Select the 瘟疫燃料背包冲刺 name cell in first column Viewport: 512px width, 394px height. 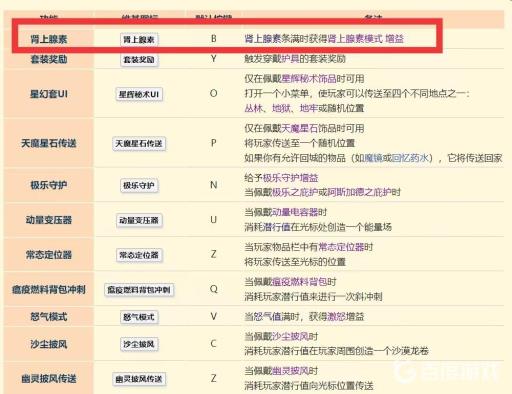pos(49,289)
